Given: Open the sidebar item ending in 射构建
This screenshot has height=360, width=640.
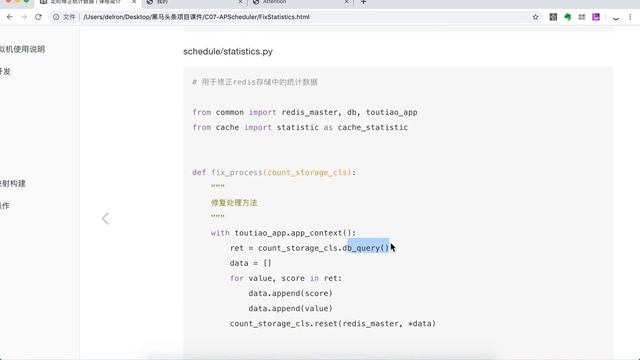Looking at the screenshot, I should coord(13,183).
